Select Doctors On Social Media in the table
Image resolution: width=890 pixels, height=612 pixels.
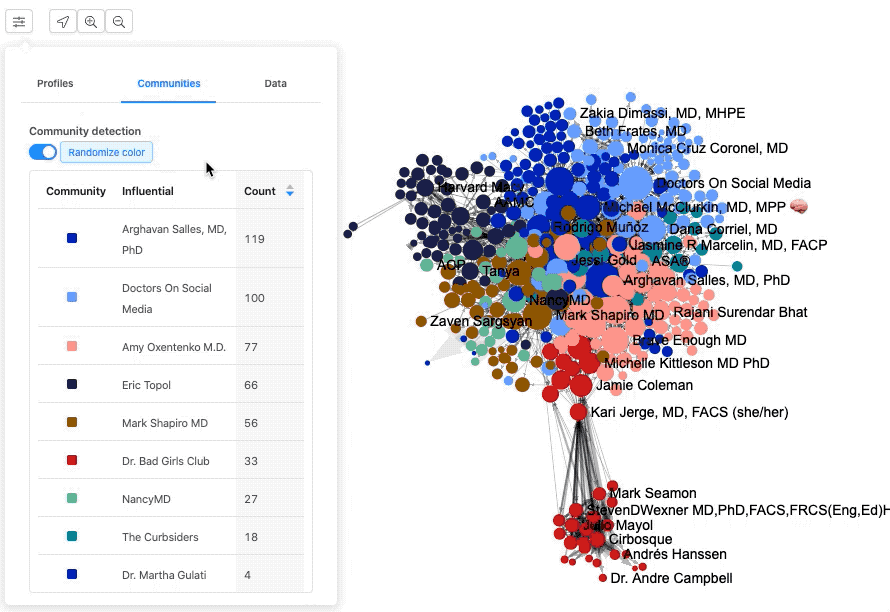[x=167, y=299]
